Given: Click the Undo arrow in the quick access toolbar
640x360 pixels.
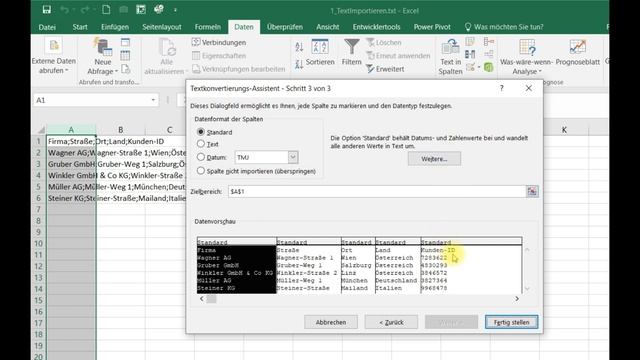Looking at the screenshot, I should coord(64,10).
